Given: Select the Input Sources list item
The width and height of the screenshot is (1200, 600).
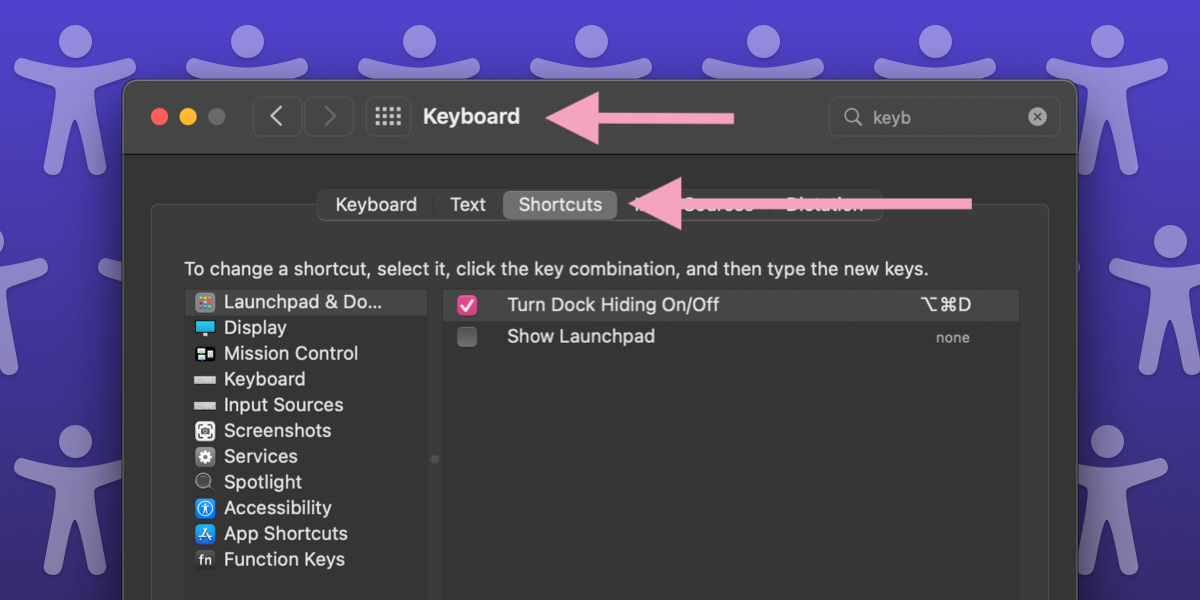Looking at the screenshot, I should (283, 405).
